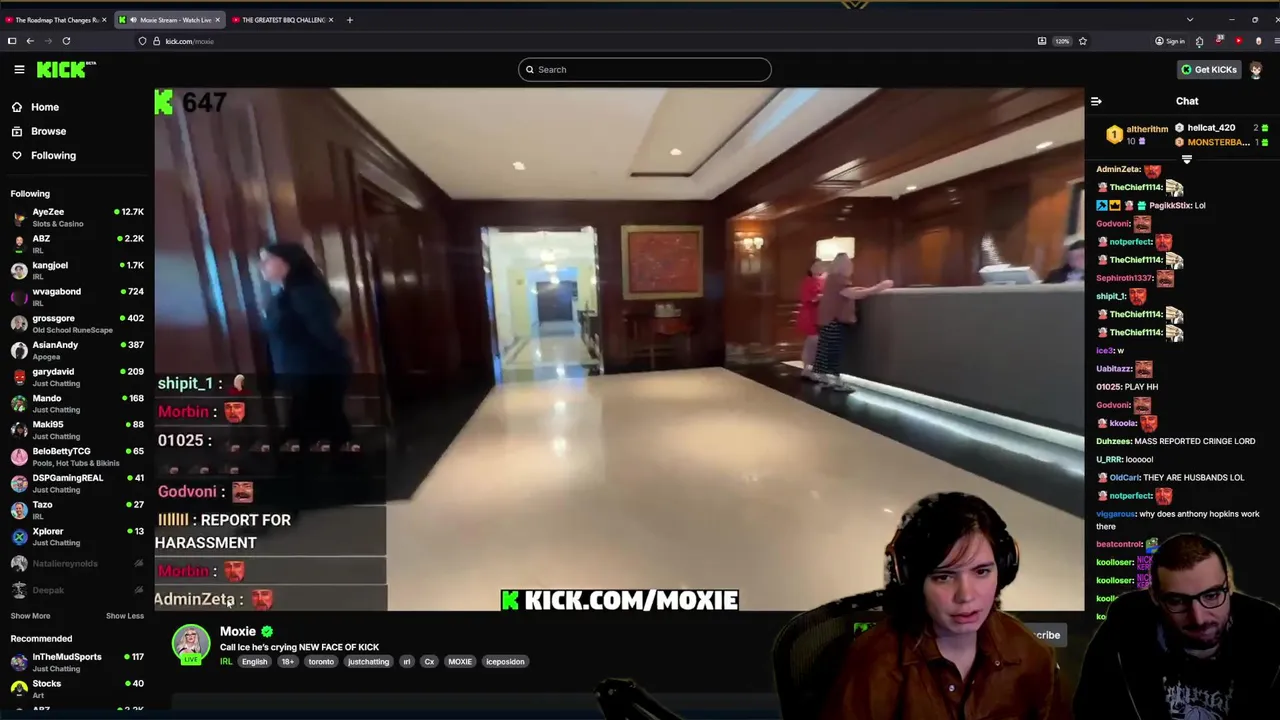The image size is (1280, 720).
Task: Open Maki95 channel
Action: 77,429
